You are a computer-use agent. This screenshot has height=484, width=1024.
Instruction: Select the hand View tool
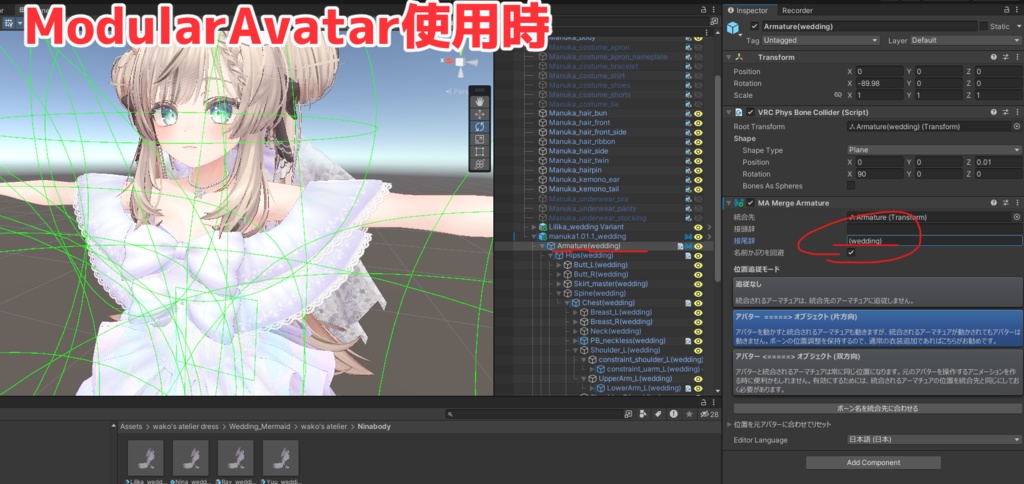coord(479,102)
